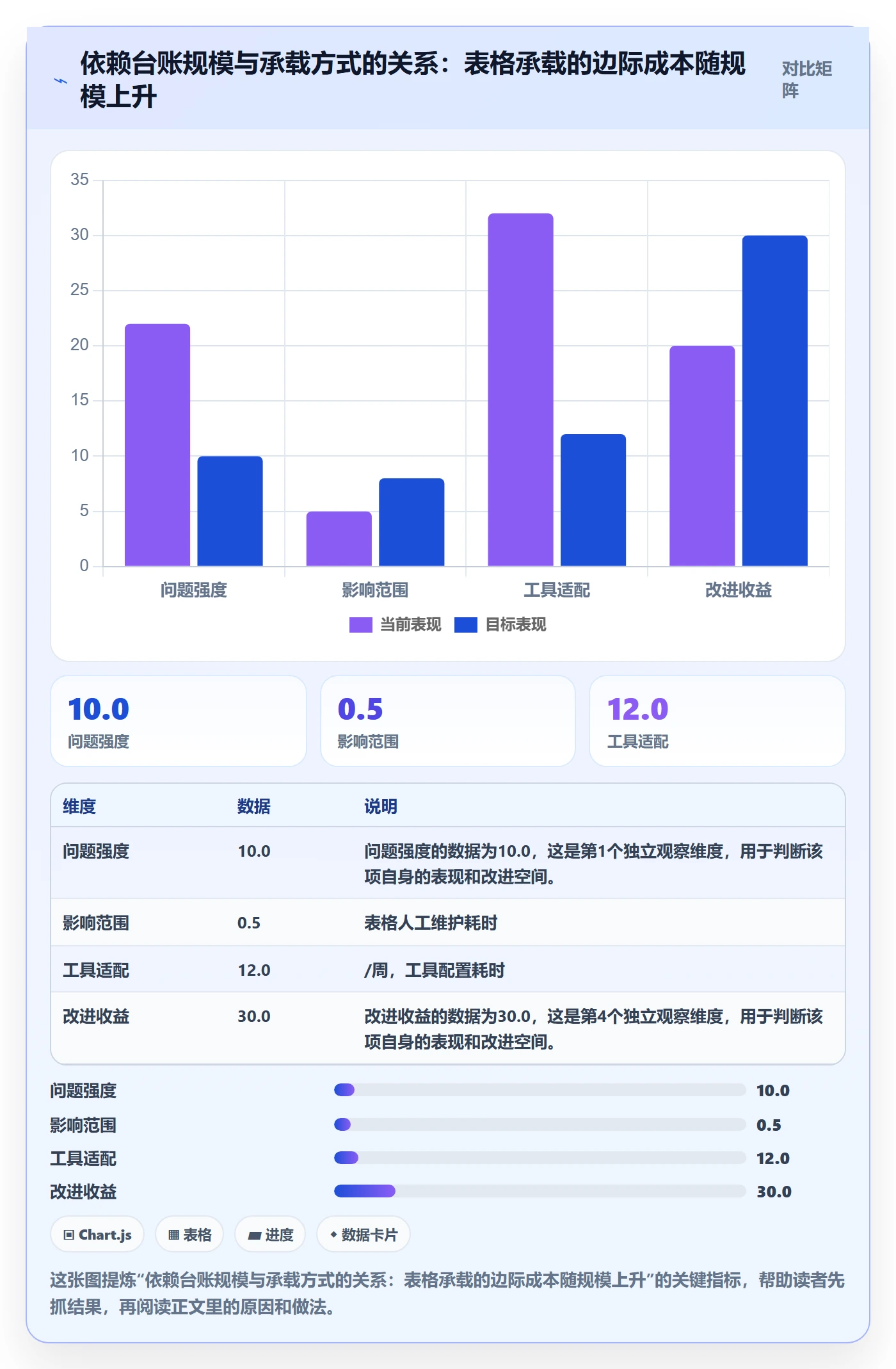The image size is (896, 1369).
Task: Click the 维度 table column header
Action: [x=79, y=806]
